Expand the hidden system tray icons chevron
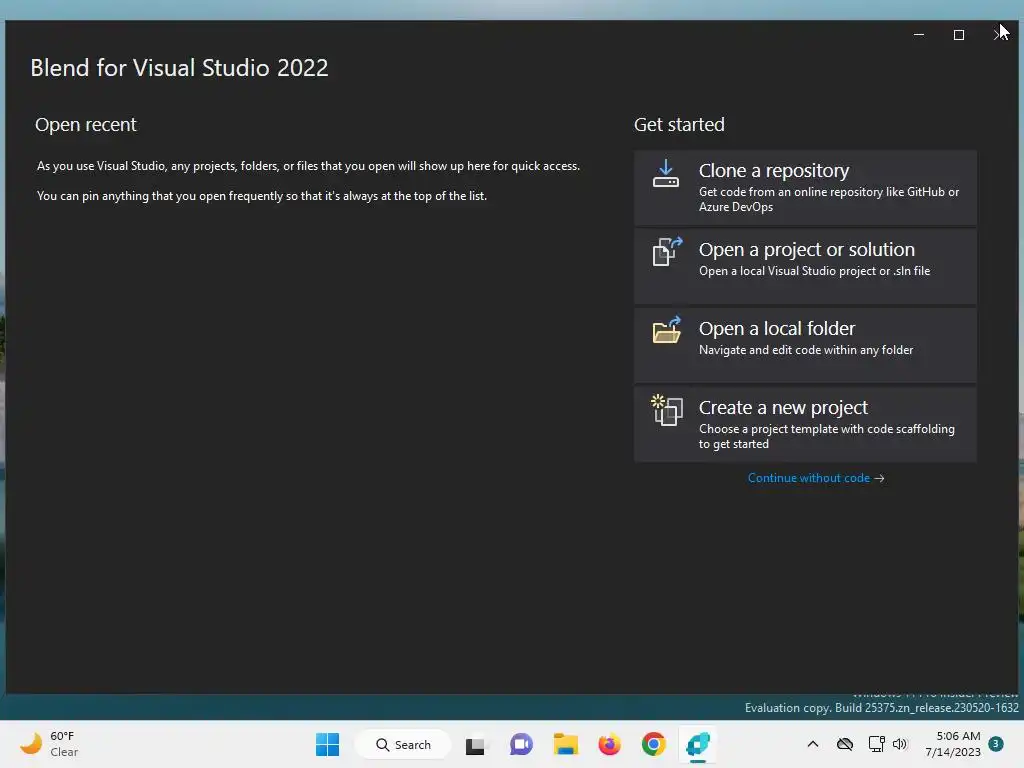 [812, 744]
